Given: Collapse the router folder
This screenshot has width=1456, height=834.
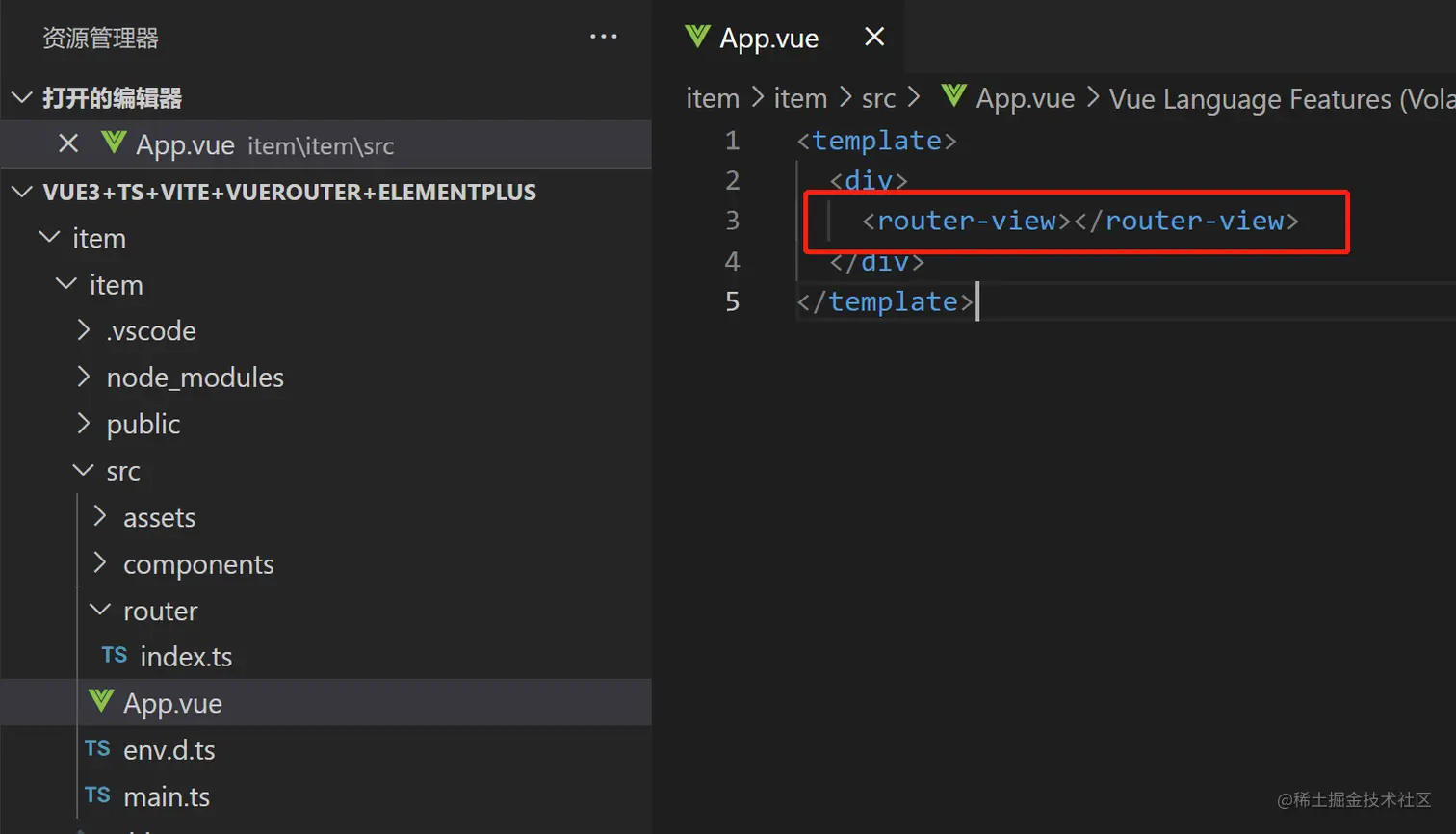Looking at the screenshot, I should click(100, 610).
